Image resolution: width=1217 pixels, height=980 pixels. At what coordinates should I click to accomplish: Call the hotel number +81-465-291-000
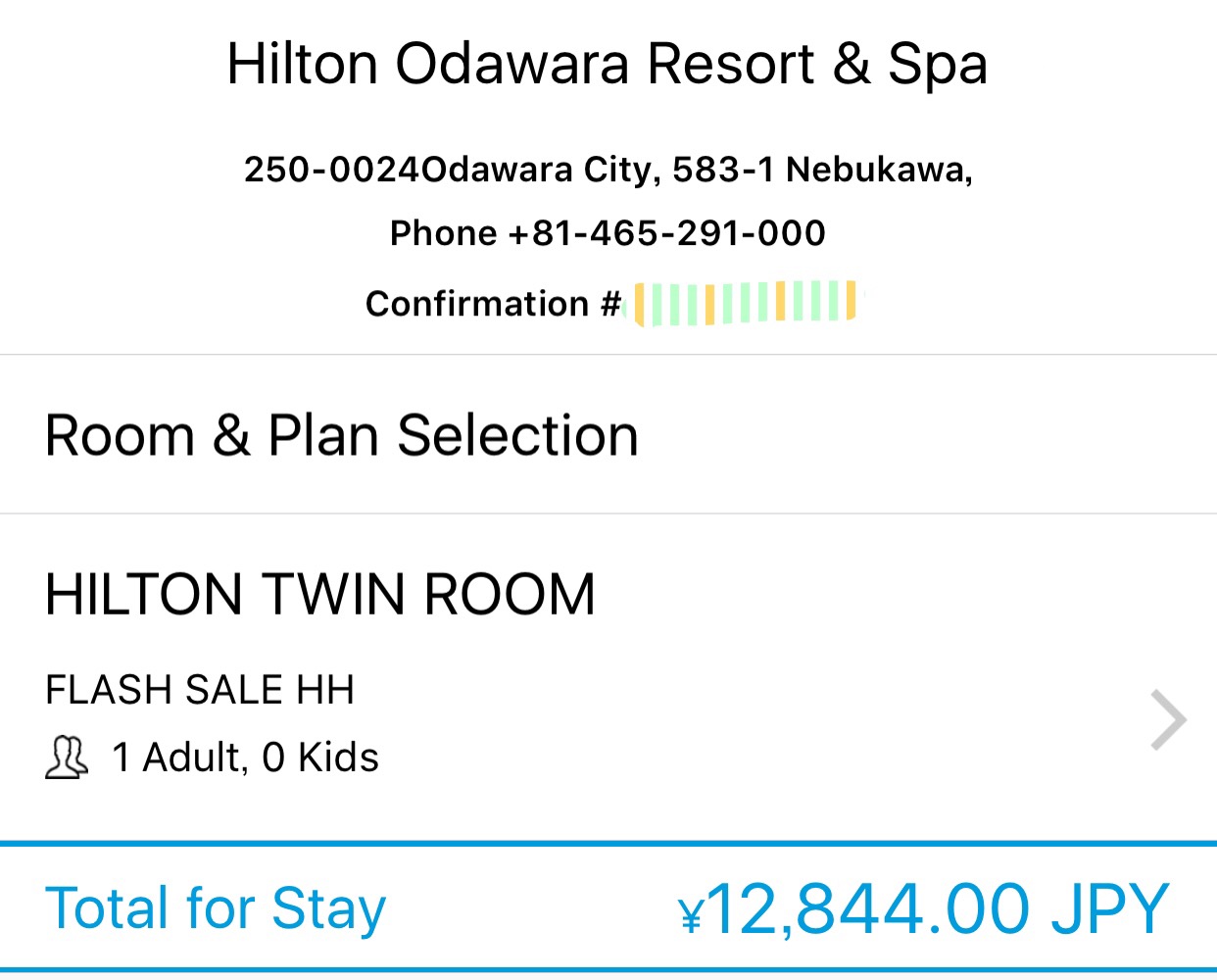tap(666, 233)
